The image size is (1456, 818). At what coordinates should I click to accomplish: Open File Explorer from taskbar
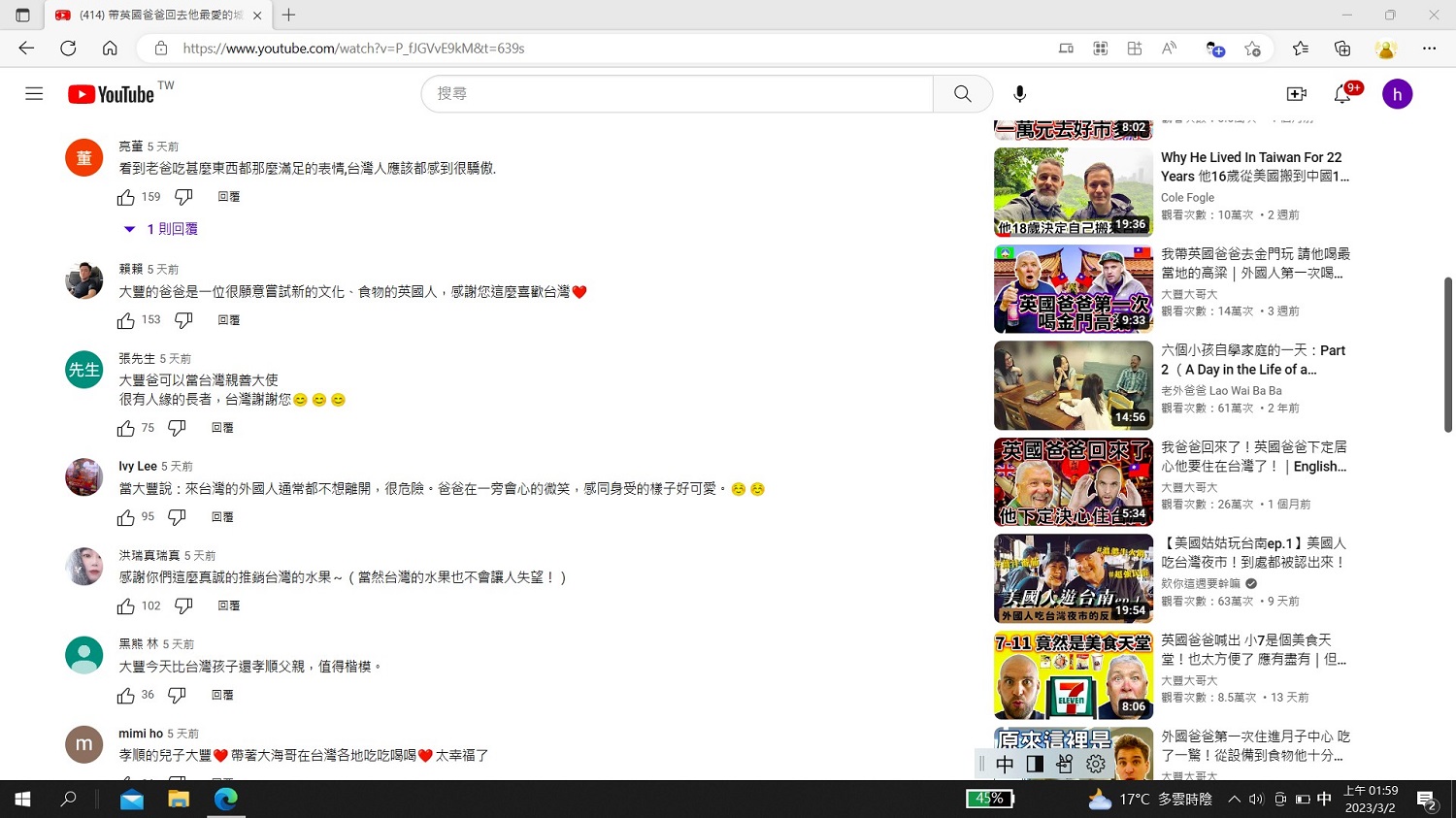point(179,799)
